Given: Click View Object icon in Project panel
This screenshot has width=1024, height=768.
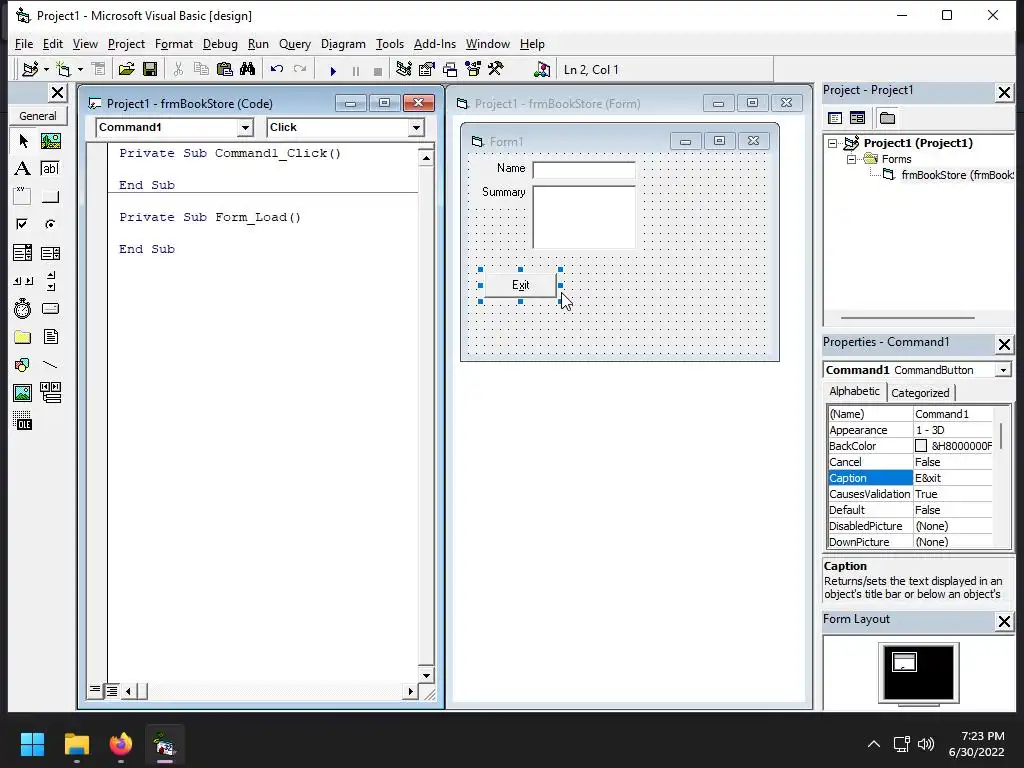Looking at the screenshot, I should pyautogui.click(x=857, y=118).
